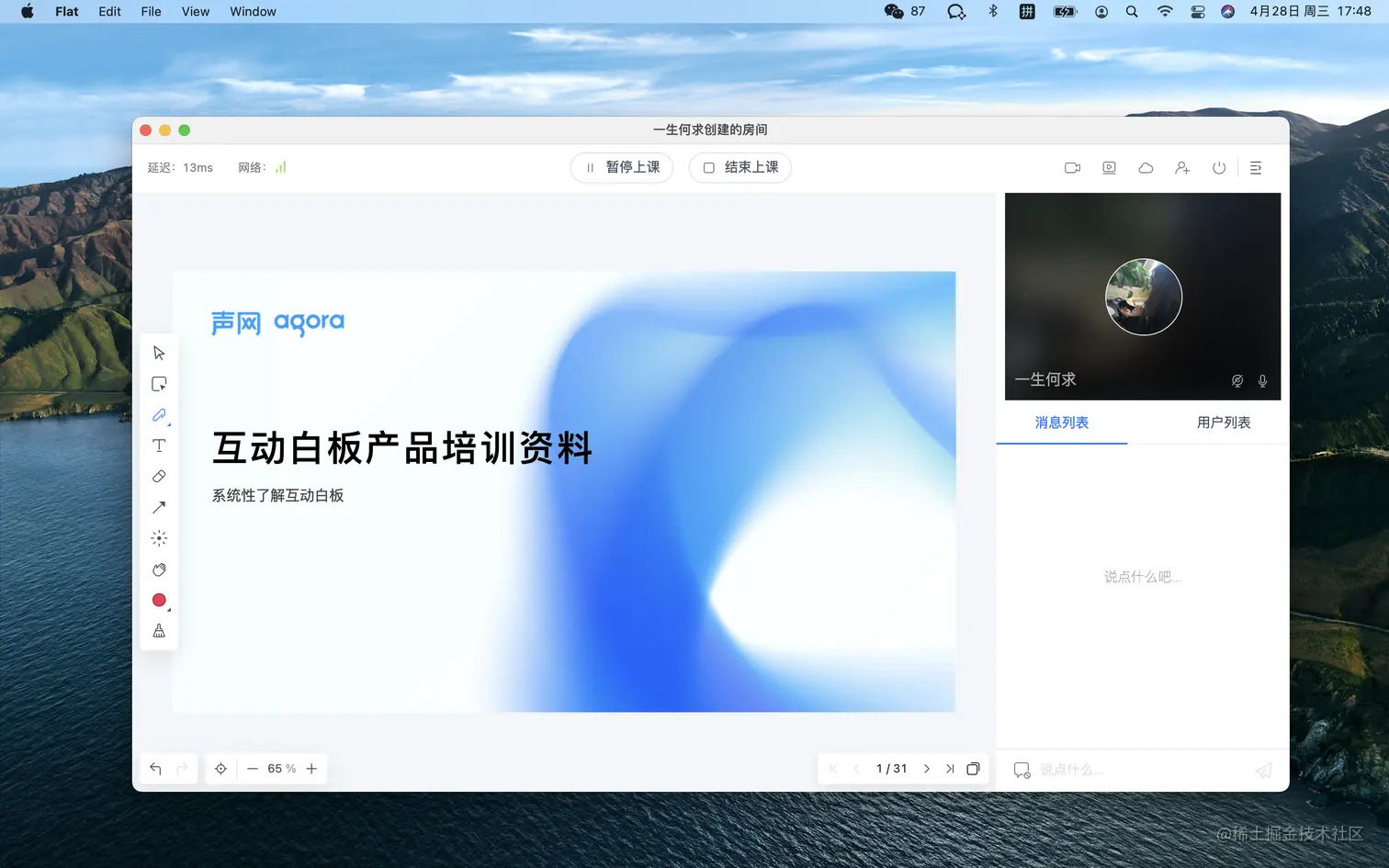This screenshot has height=868, width=1389.
Task: Click the invite user icon
Action: [x=1182, y=167]
